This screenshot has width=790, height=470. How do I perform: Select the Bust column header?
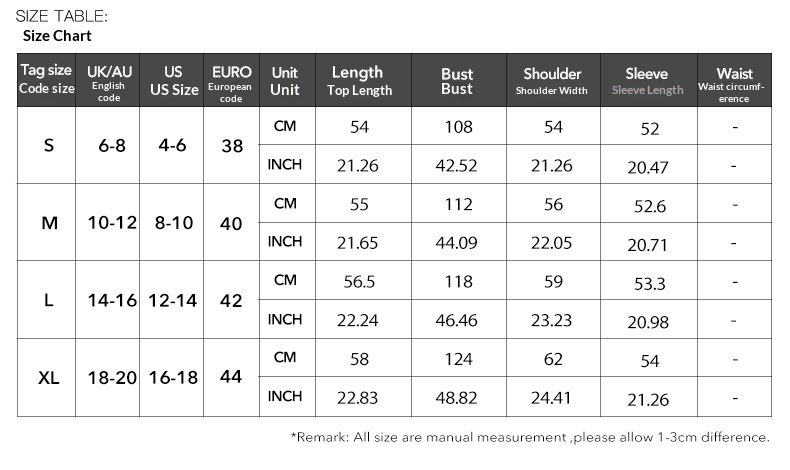coord(457,80)
